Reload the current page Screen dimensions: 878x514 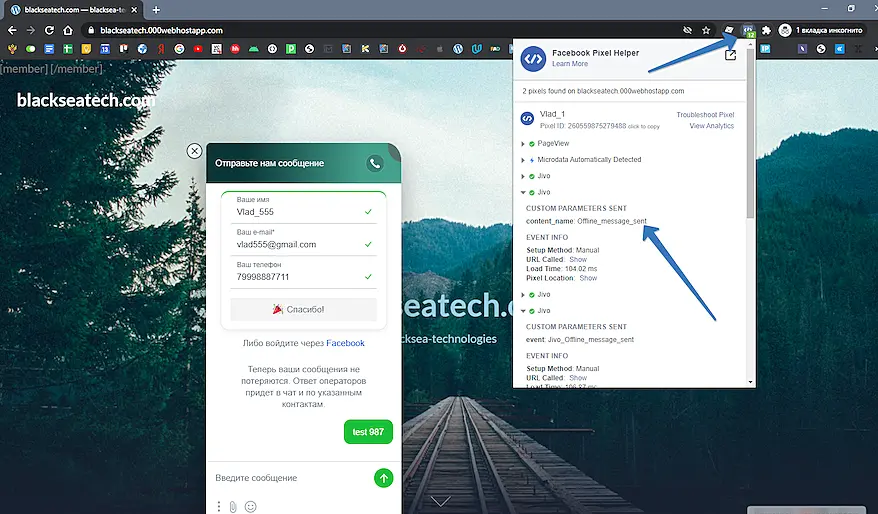point(49,30)
